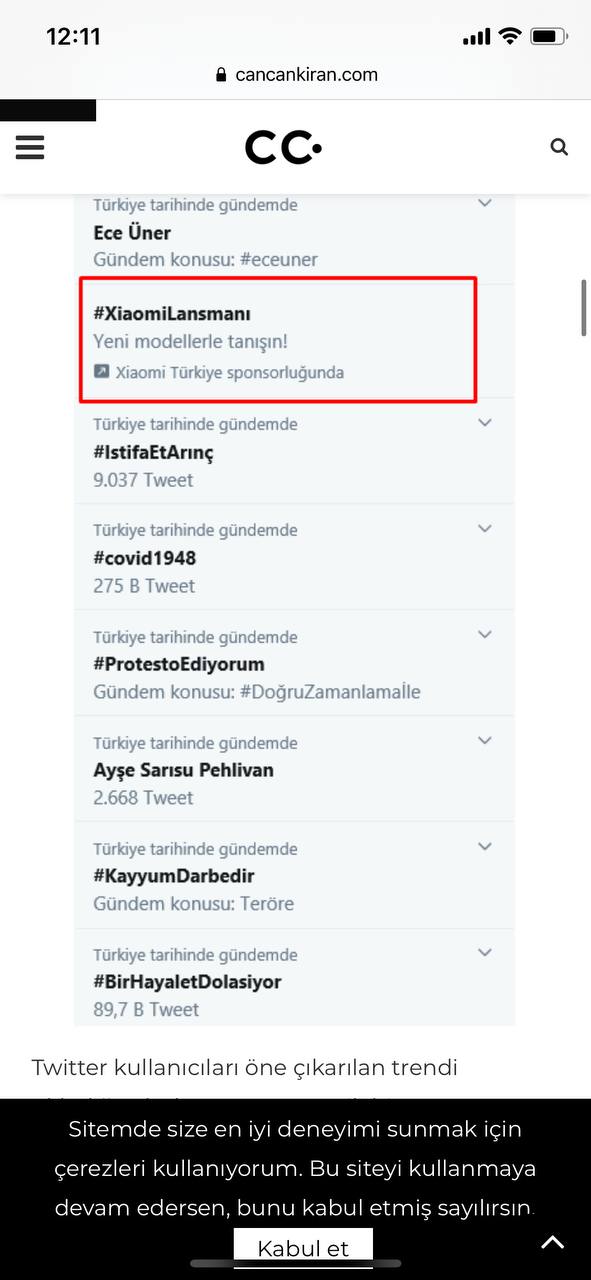Image resolution: width=591 pixels, height=1280 pixels.
Task: Expand the chevron next to #IstifaEtArınç
Action: pos(485,423)
